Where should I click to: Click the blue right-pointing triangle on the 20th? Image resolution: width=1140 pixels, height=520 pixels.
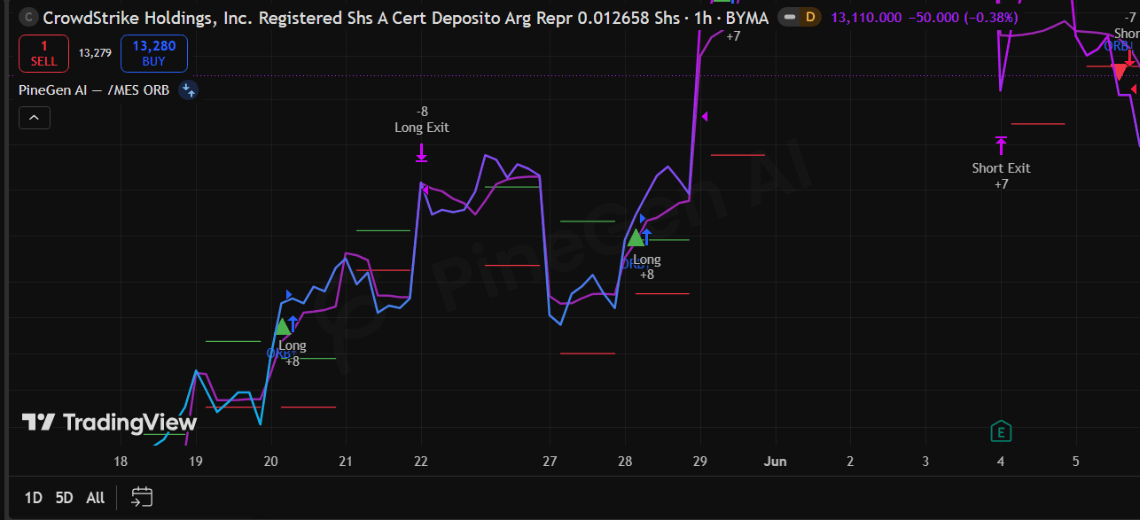coord(289,295)
